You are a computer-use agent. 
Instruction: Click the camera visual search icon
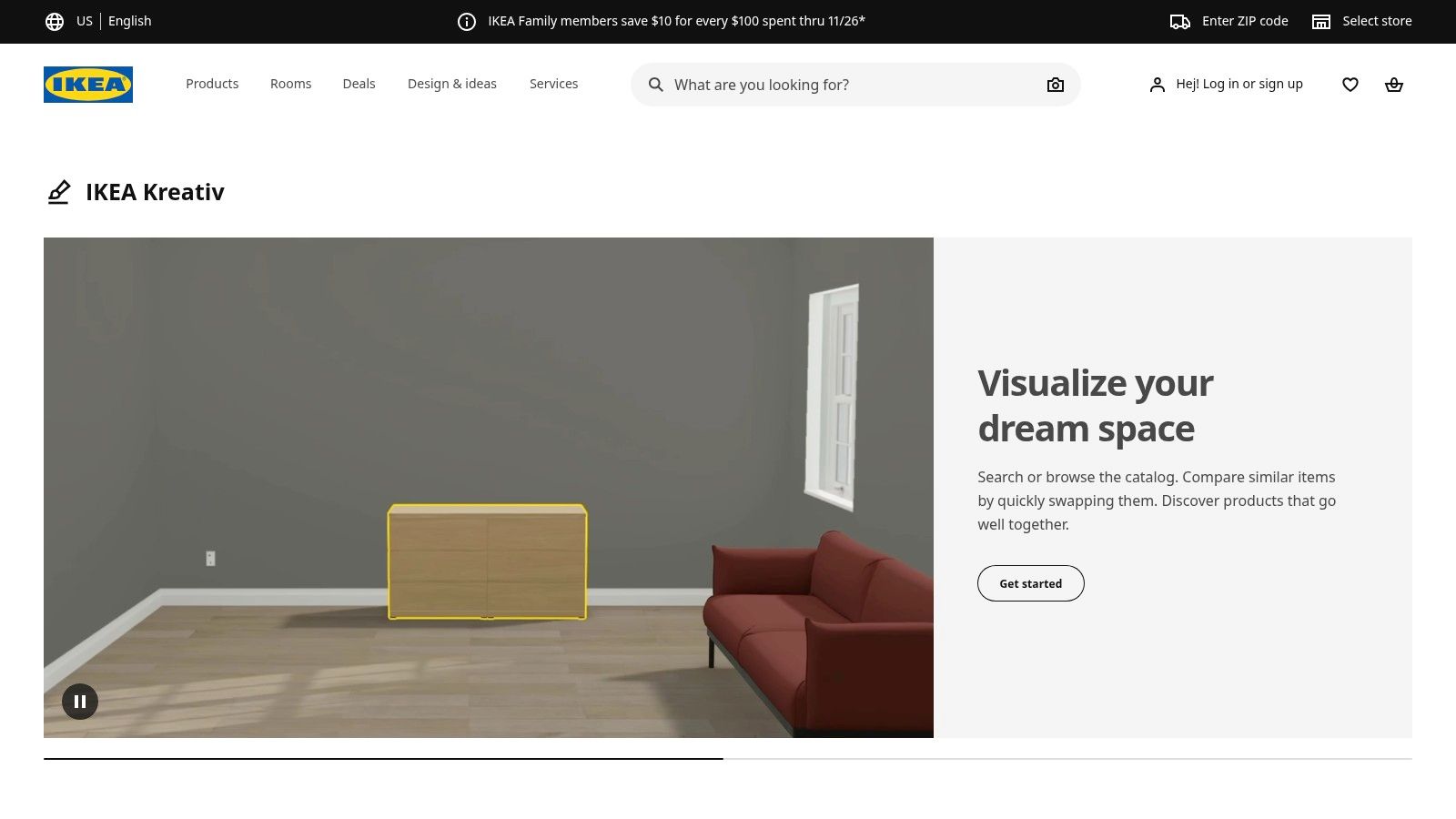1056,85
